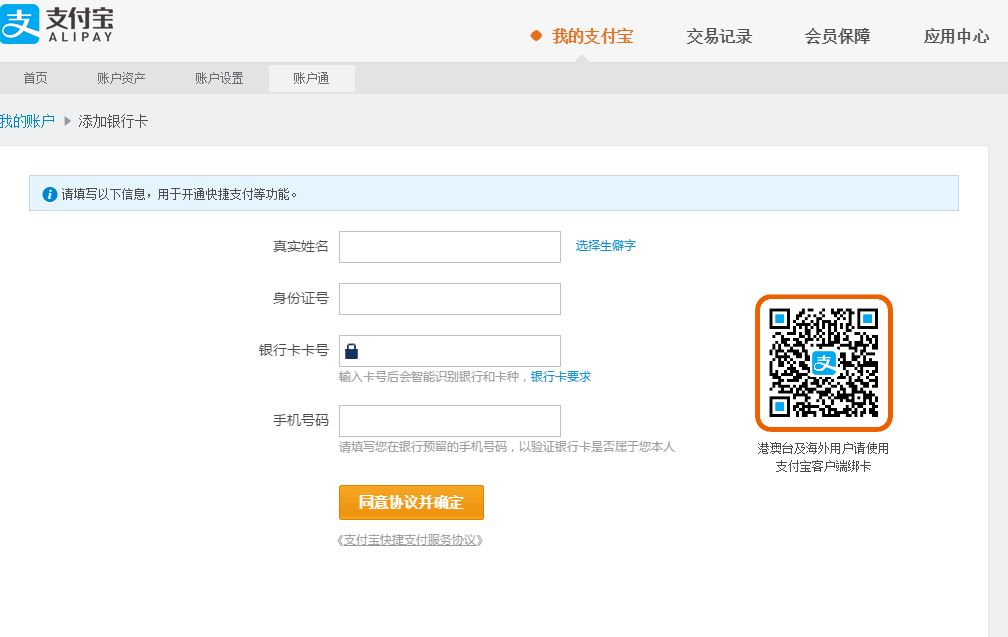Image resolution: width=1008 pixels, height=637 pixels.
Task: Focus the 银行卡卡号 input field
Action: (x=450, y=351)
